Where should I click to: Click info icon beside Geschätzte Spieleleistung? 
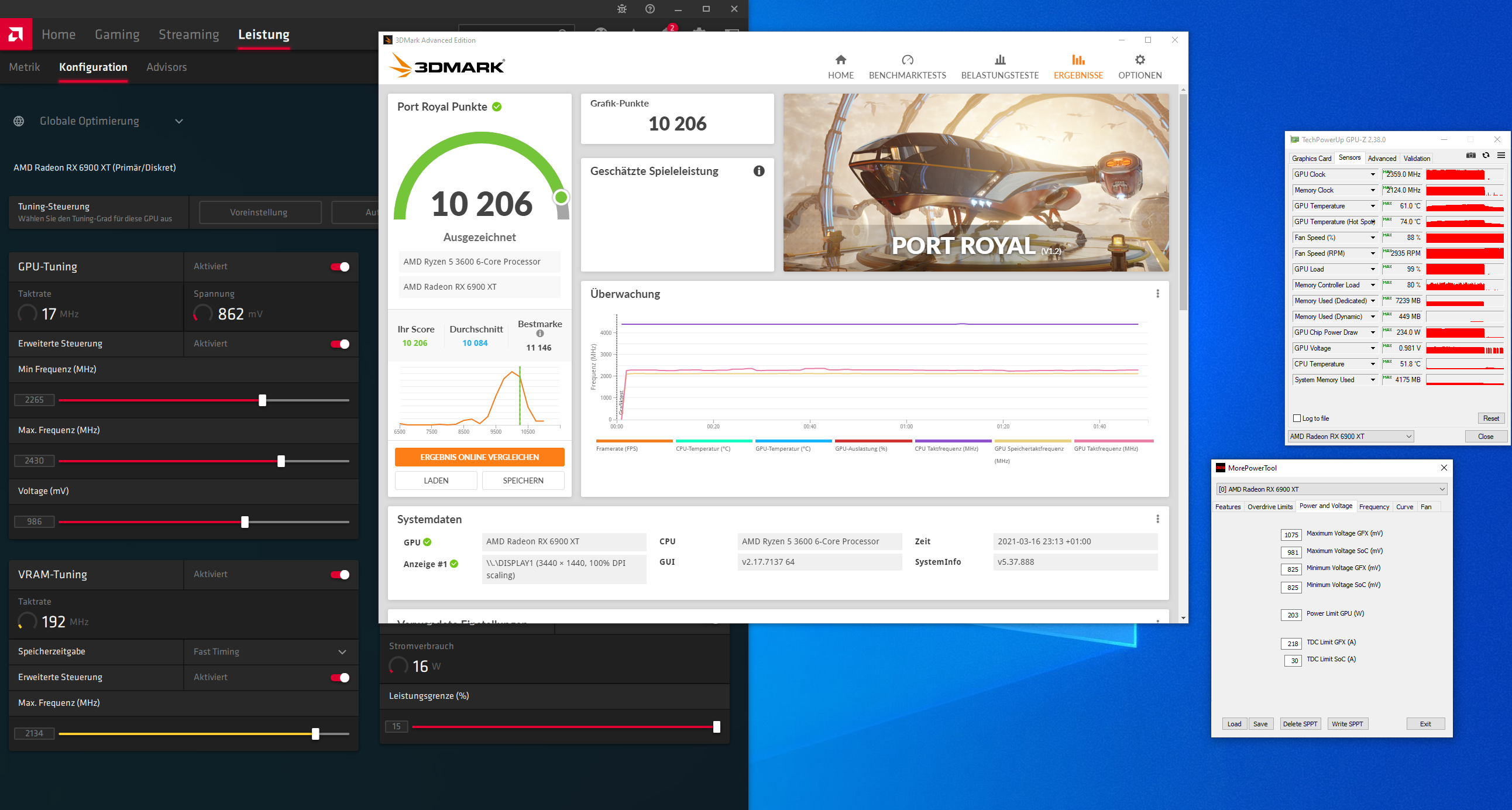point(759,171)
